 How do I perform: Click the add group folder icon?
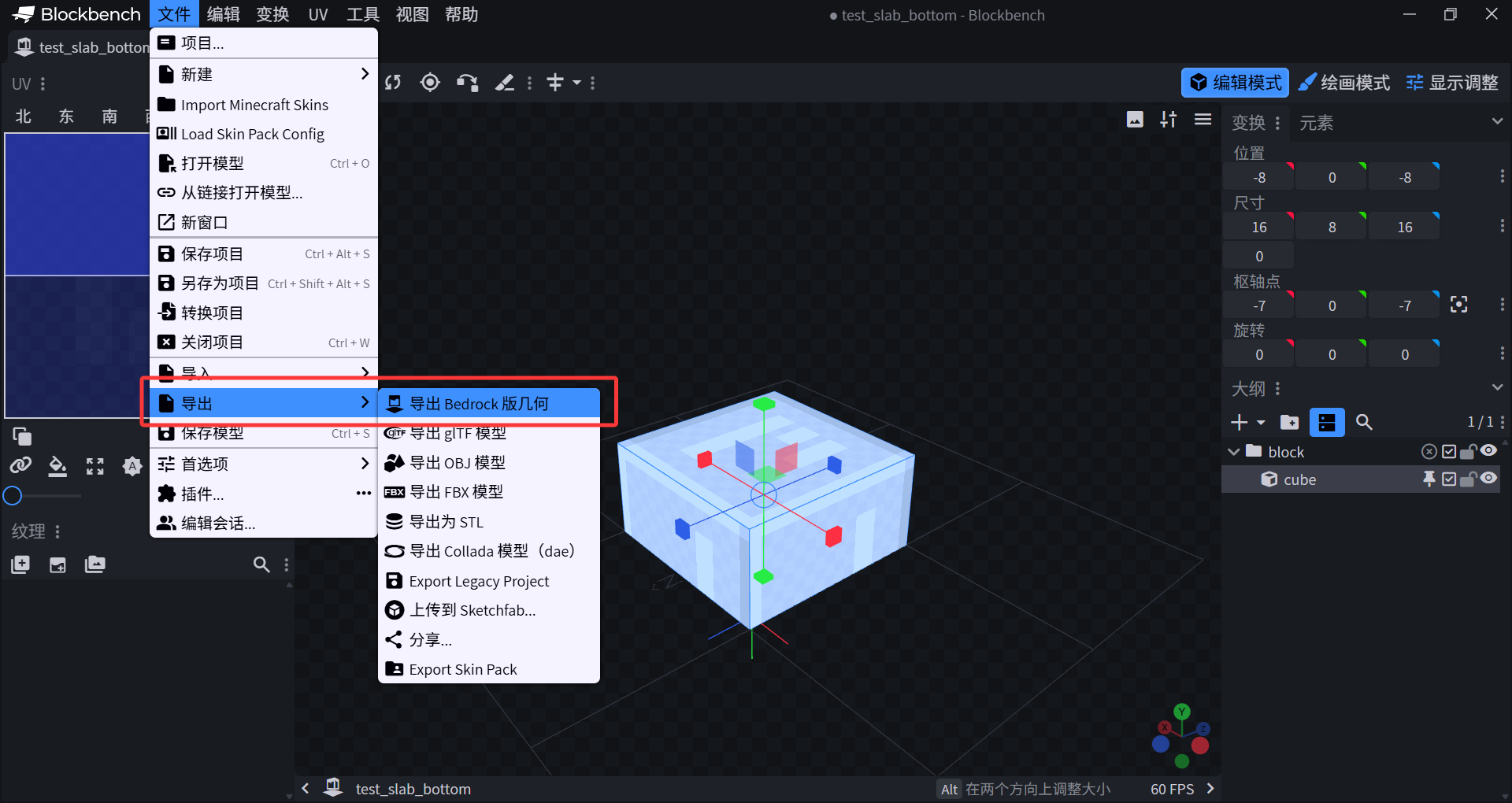pyautogui.click(x=1290, y=423)
